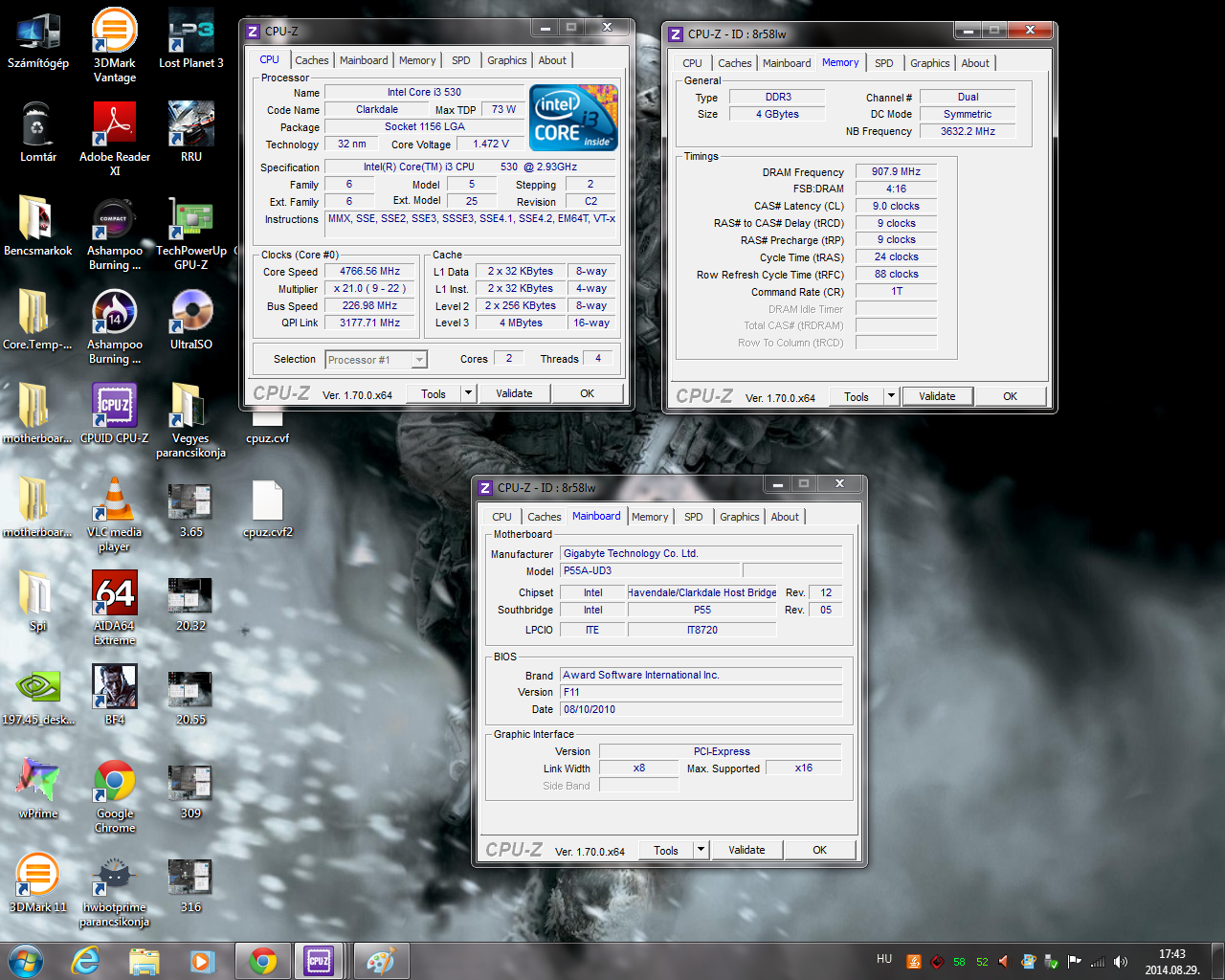Select About tab in Mainboard window
The height and width of the screenshot is (980, 1225).
pyautogui.click(x=785, y=517)
